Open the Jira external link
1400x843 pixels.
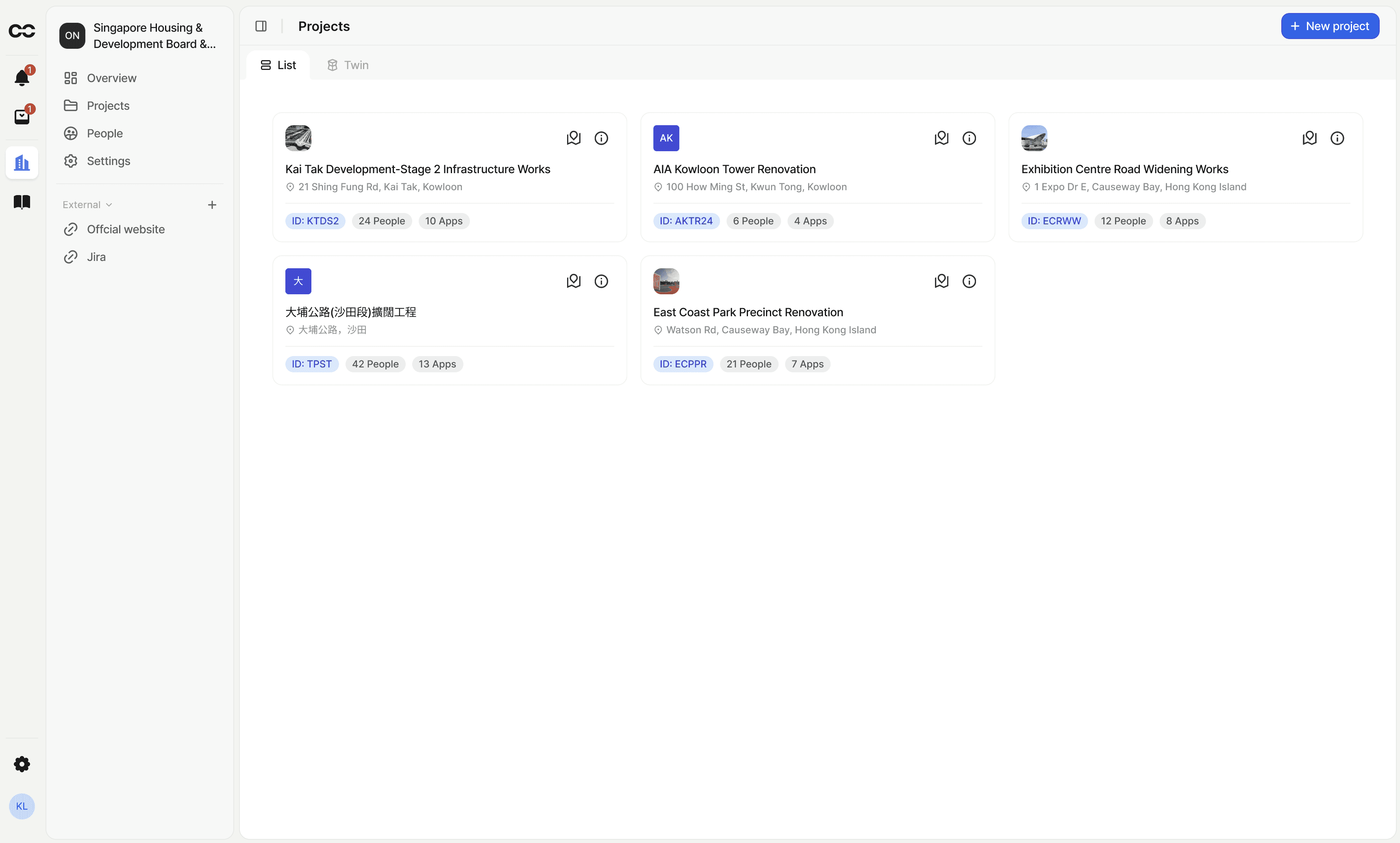coord(96,257)
